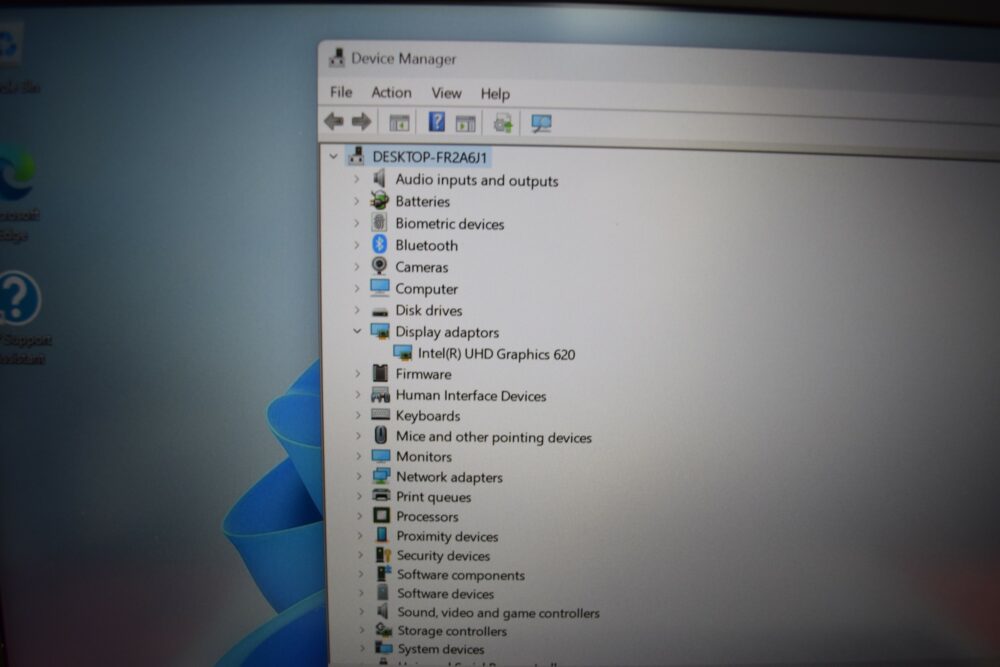
Task: Select the Software components label
Action: [461, 575]
